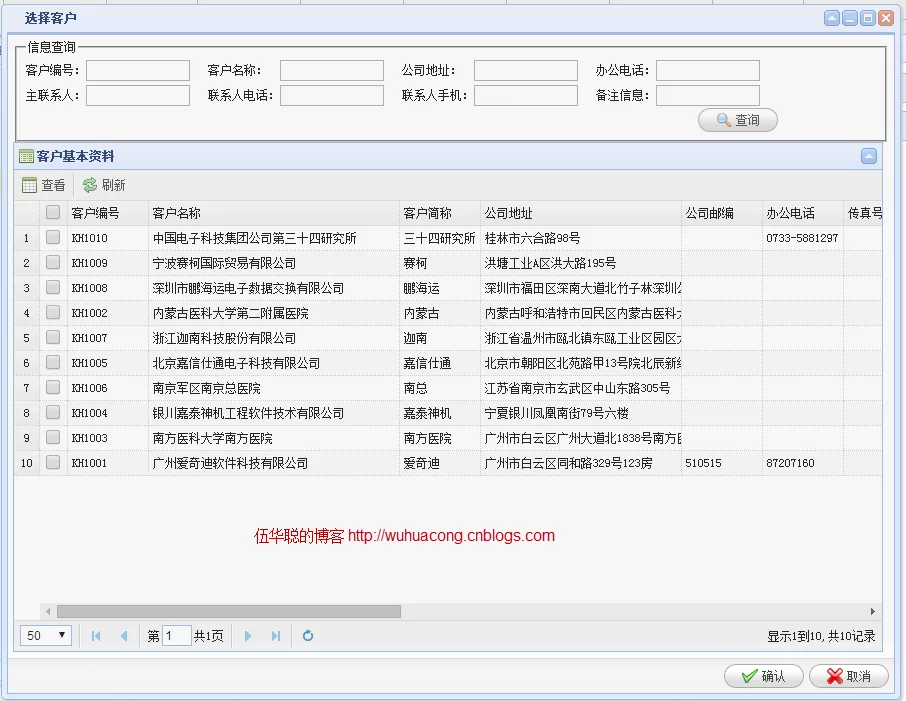Click postal code 510515 cell
This screenshot has height=701, width=906.
pyautogui.click(x=722, y=463)
